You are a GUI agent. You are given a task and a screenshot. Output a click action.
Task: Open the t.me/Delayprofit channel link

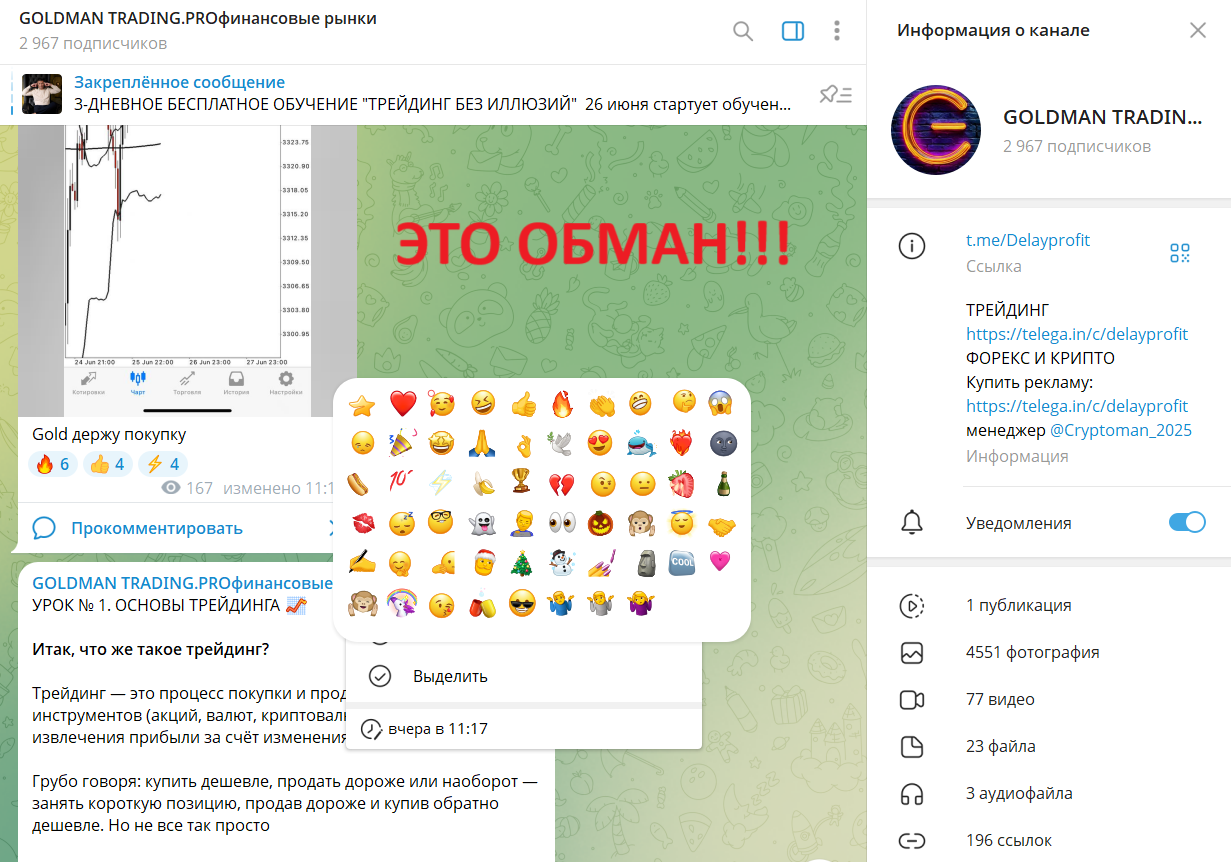coord(1027,240)
